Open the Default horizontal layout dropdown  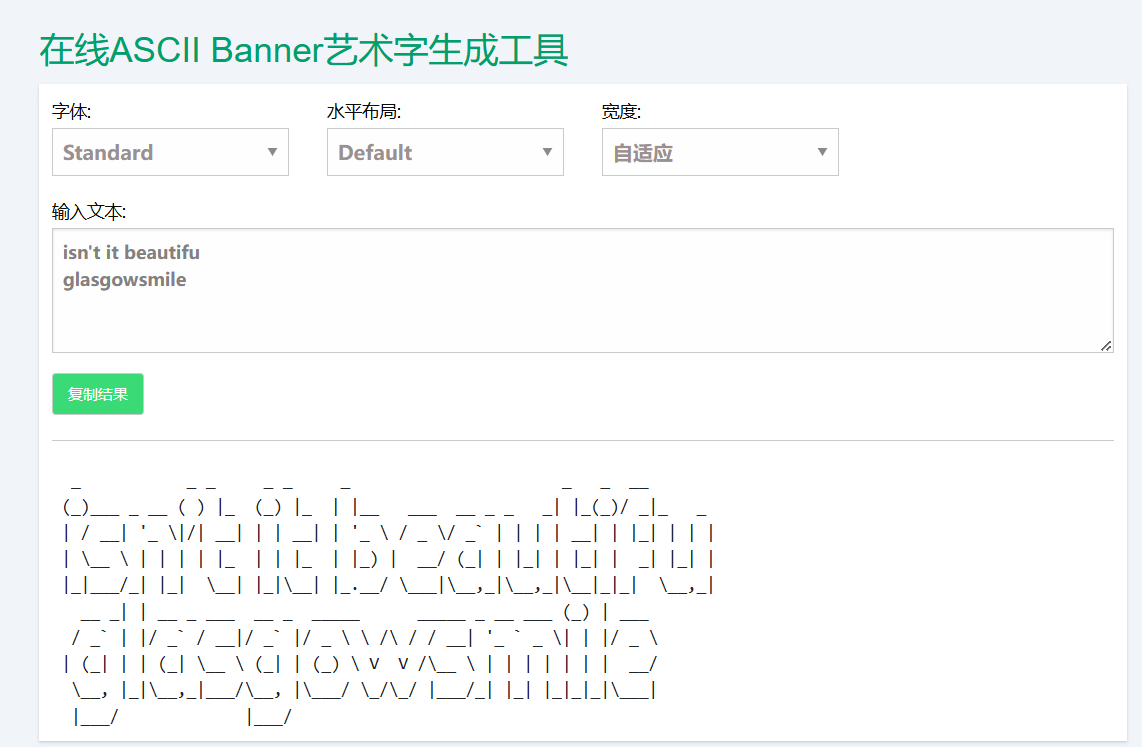click(445, 152)
